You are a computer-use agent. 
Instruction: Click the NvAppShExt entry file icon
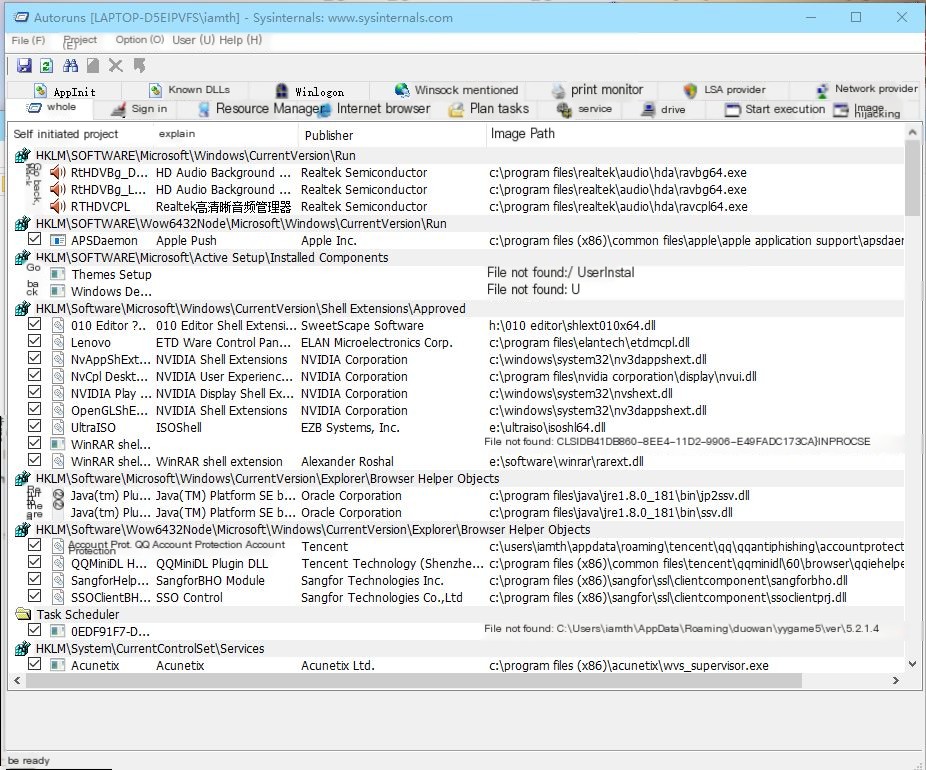pos(58,360)
